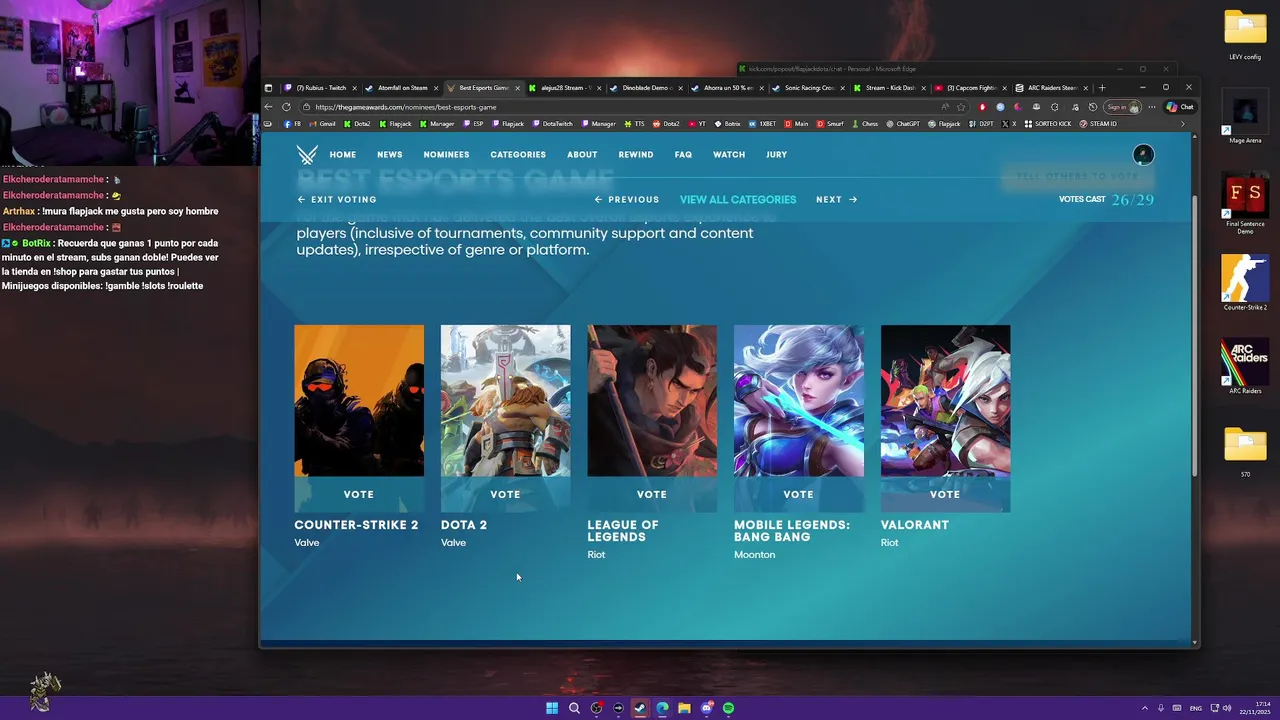Click EXIT VOTING link
The height and width of the screenshot is (720, 1280).
click(337, 200)
